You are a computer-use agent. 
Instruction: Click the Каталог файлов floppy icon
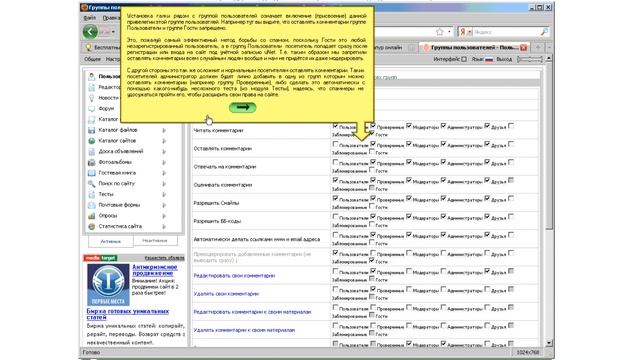91,130
